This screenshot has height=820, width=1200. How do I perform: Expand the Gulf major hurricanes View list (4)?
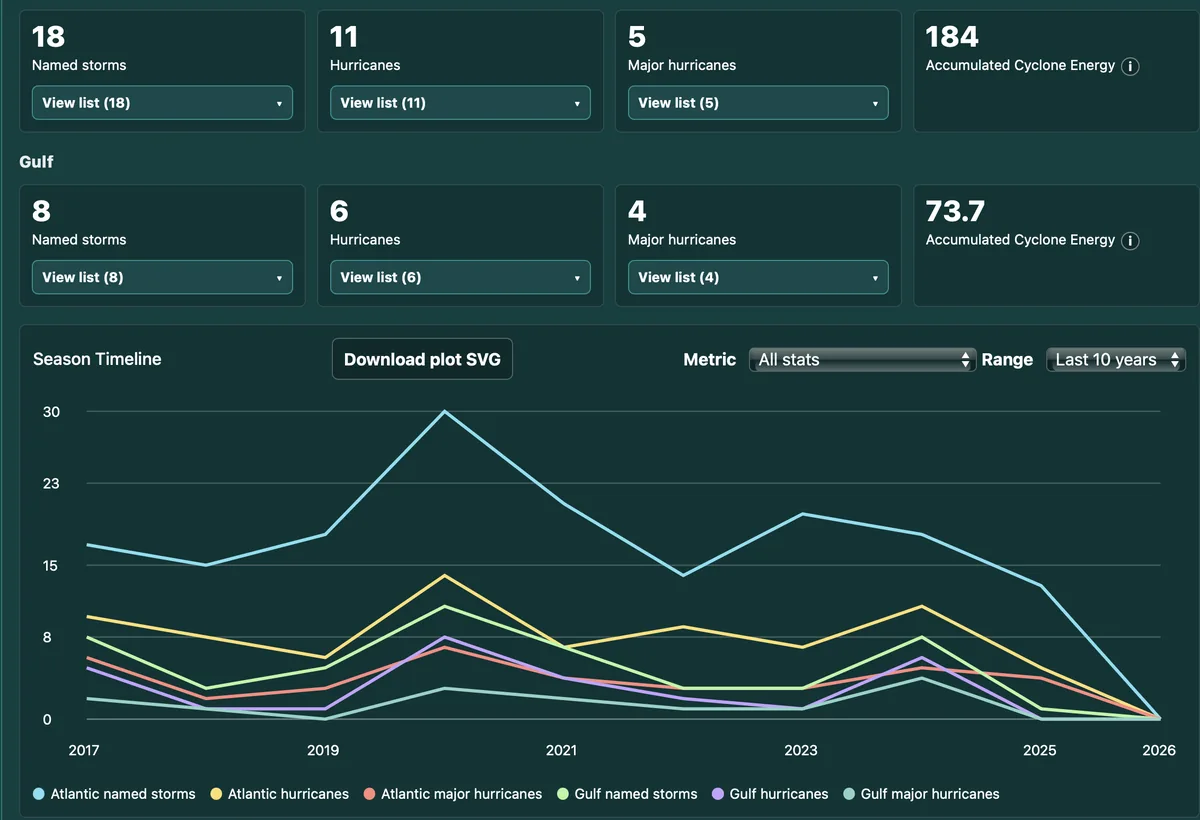coord(758,277)
